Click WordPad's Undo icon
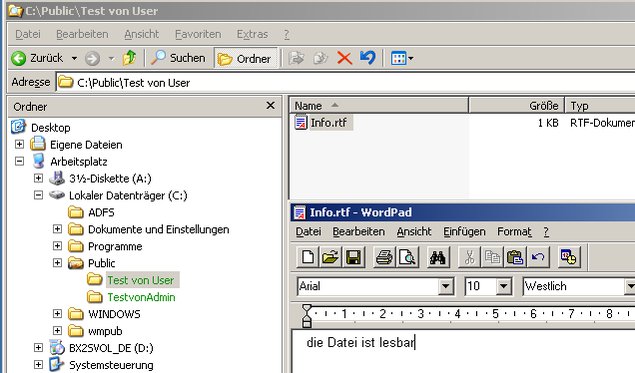 click(x=538, y=257)
